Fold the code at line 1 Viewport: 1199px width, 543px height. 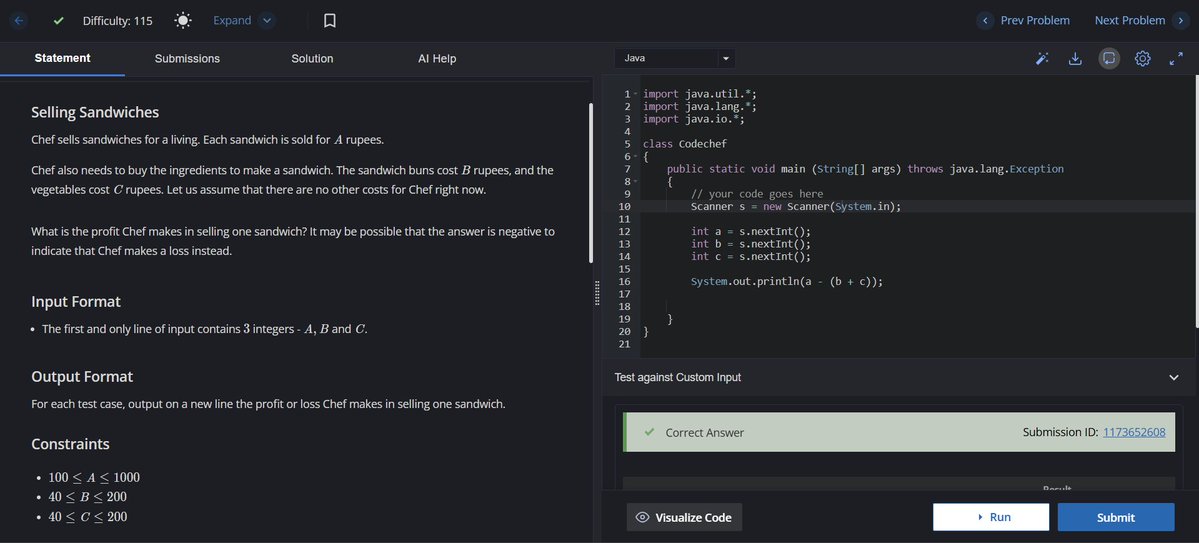coord(635,94)
